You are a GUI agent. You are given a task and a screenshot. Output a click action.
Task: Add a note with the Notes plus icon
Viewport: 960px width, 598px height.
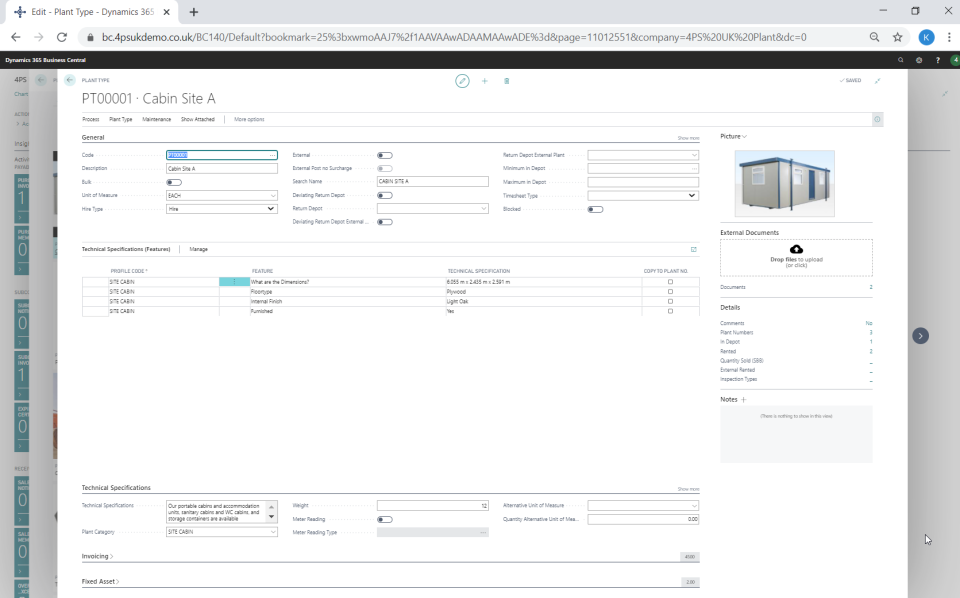(743, 399)
